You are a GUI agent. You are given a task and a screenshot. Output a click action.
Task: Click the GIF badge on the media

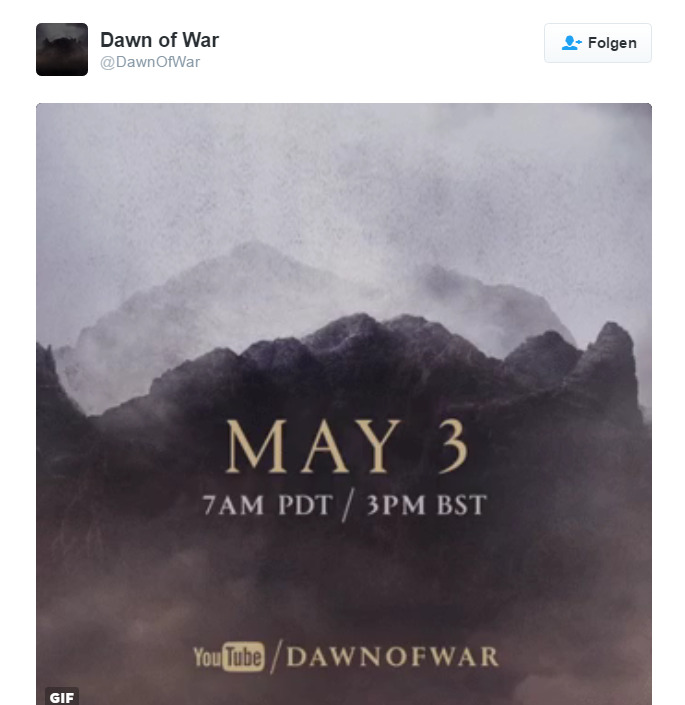pos(62,697)
